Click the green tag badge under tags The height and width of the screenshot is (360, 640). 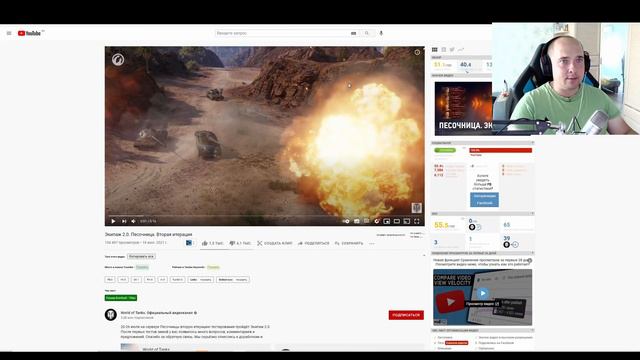click(x=121, y=298)
